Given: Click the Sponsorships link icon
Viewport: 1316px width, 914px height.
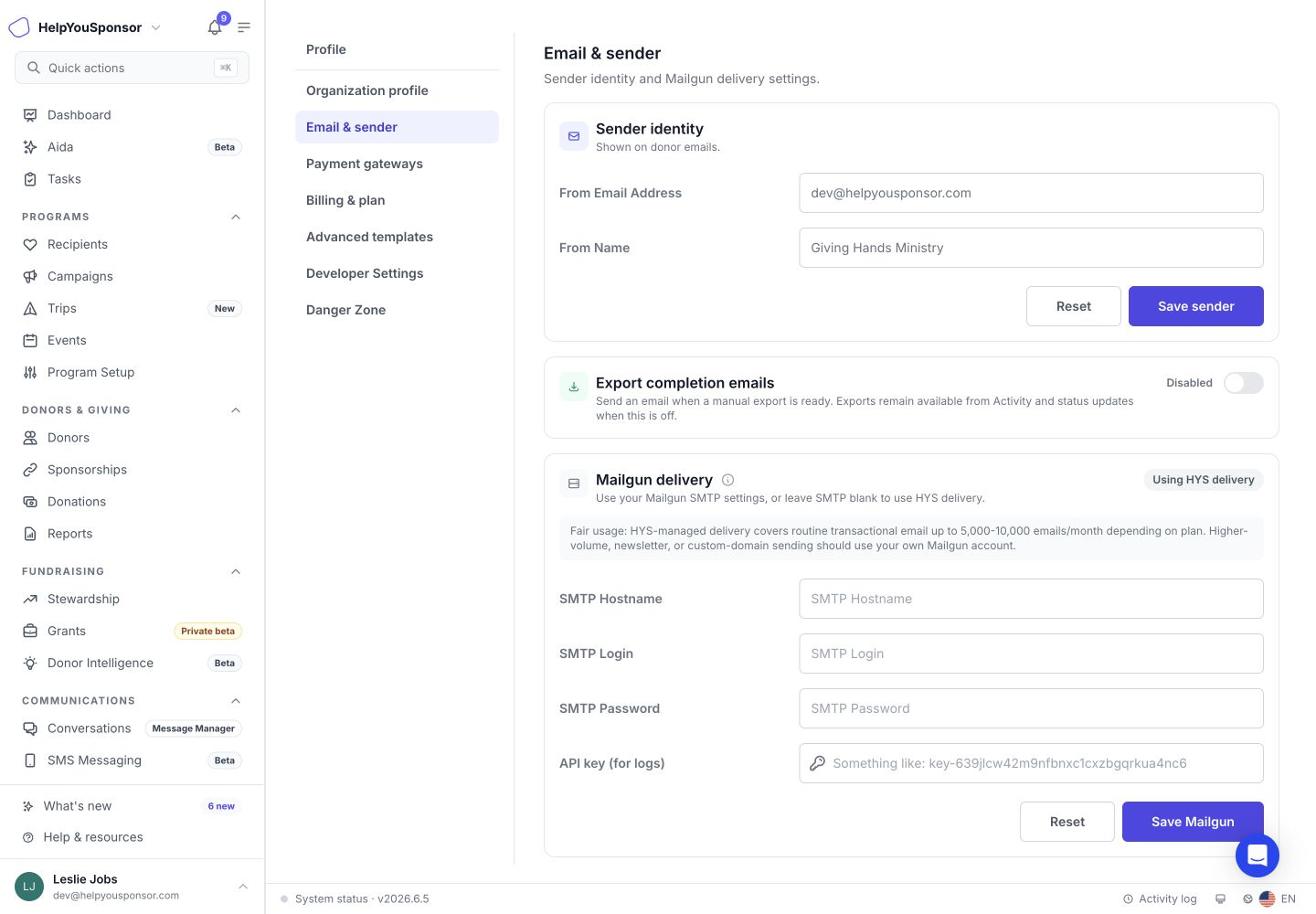Looking at the screenshot, I should click(30, 470).
